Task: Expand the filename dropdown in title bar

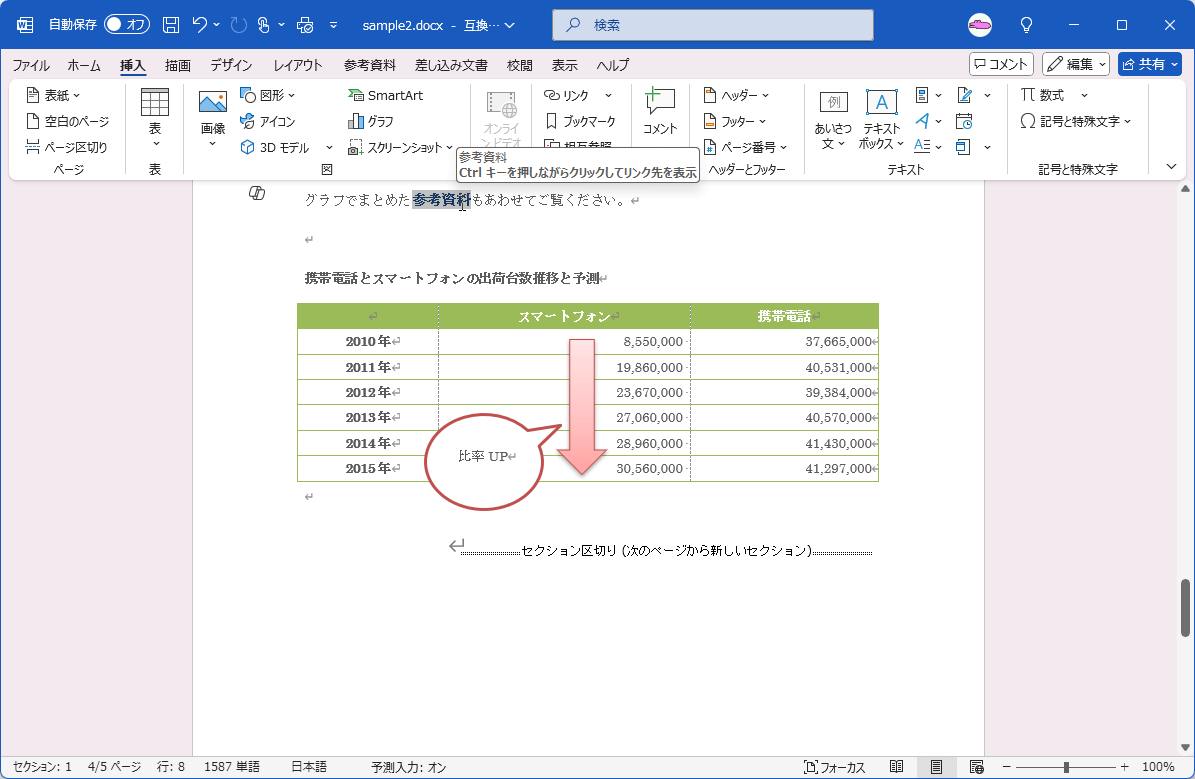Action: 510,25
